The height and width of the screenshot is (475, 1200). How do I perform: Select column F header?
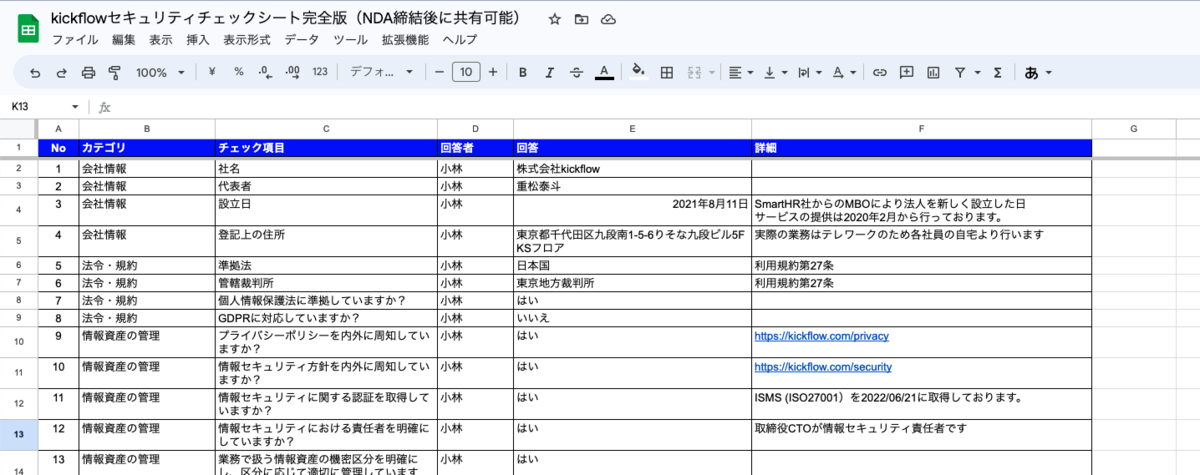point(921,128)
